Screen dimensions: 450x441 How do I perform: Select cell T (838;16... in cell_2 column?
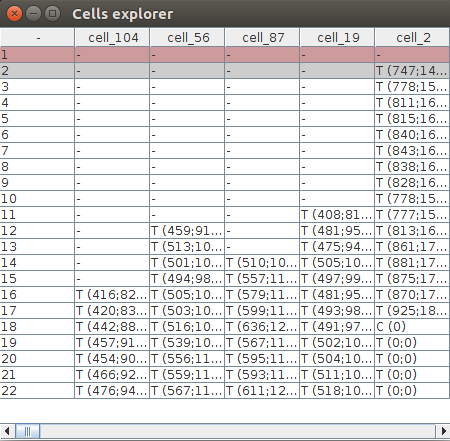coord(412,167)
